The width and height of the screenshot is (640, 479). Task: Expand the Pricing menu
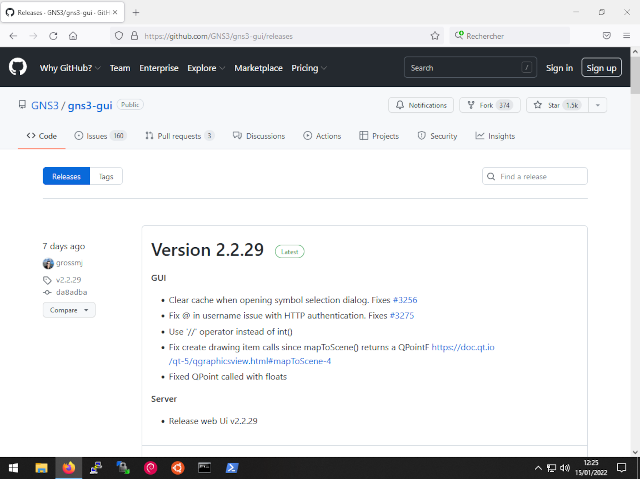309,68
